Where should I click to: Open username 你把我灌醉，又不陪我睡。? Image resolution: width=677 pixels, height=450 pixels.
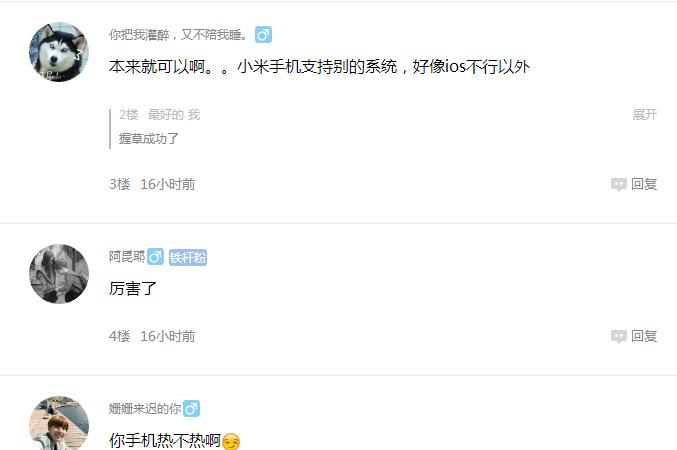[180, 35]
